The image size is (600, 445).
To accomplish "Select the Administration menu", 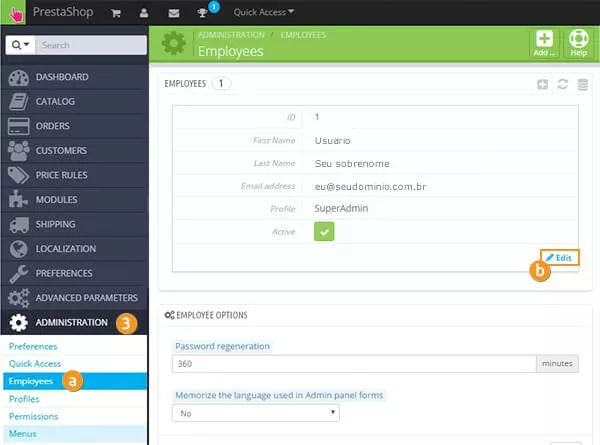I will click(x=75, y=323).
